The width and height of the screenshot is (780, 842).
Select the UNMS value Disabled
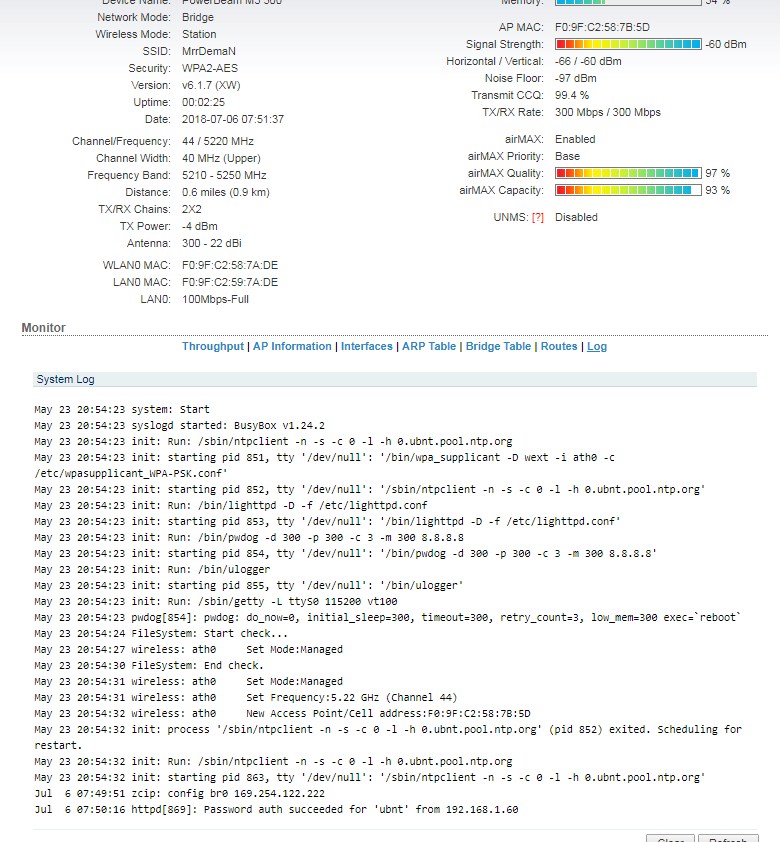pyautogui.click(x=576, y=217)
